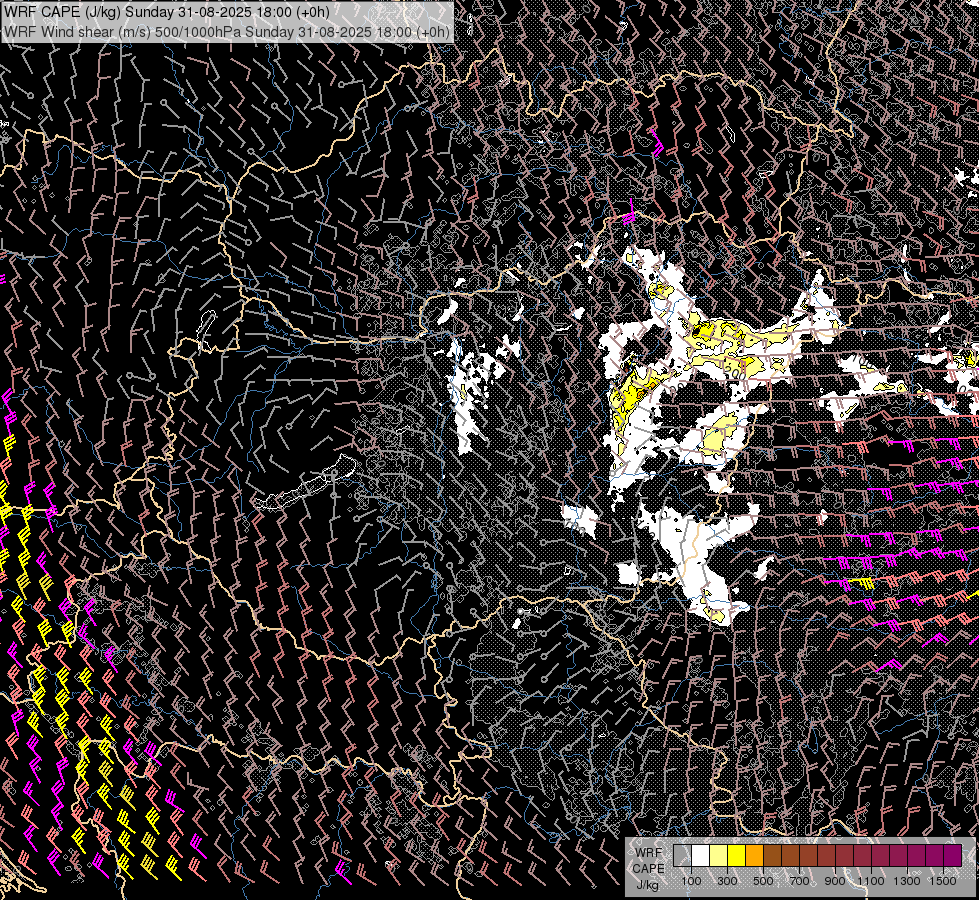Select the bright yellow 300–400 legend swatch
Viewport: 979px width, 900px height.
737,855
